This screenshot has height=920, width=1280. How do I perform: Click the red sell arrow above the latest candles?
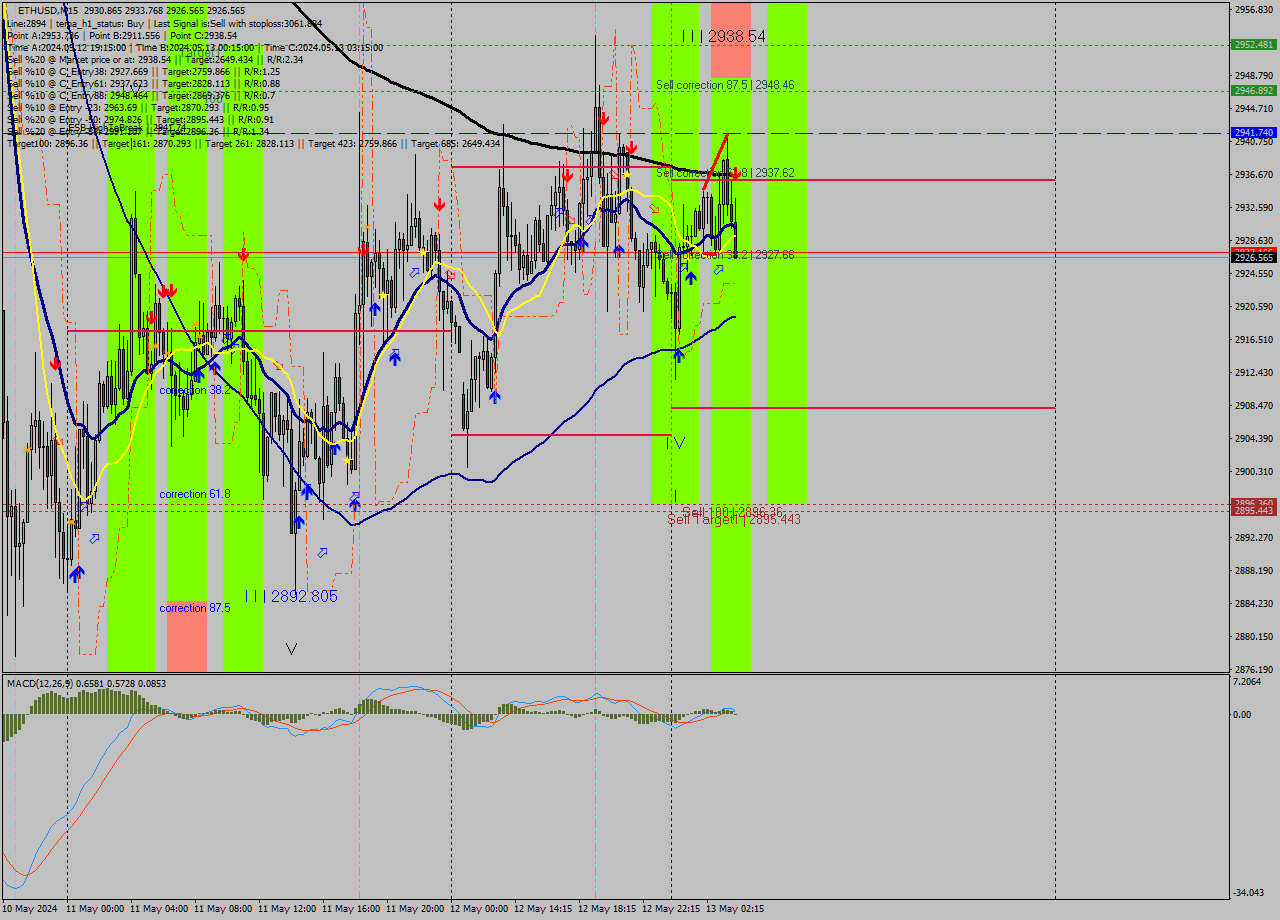tap(736, 173)
